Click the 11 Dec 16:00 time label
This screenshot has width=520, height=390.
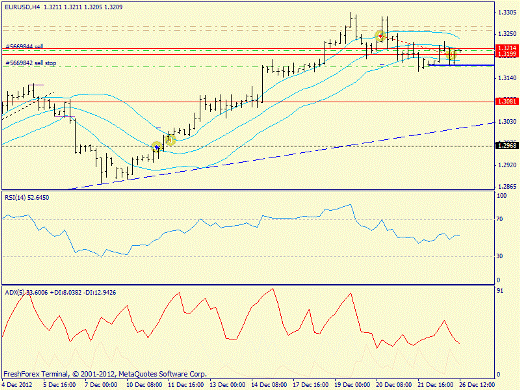point(186,385)
